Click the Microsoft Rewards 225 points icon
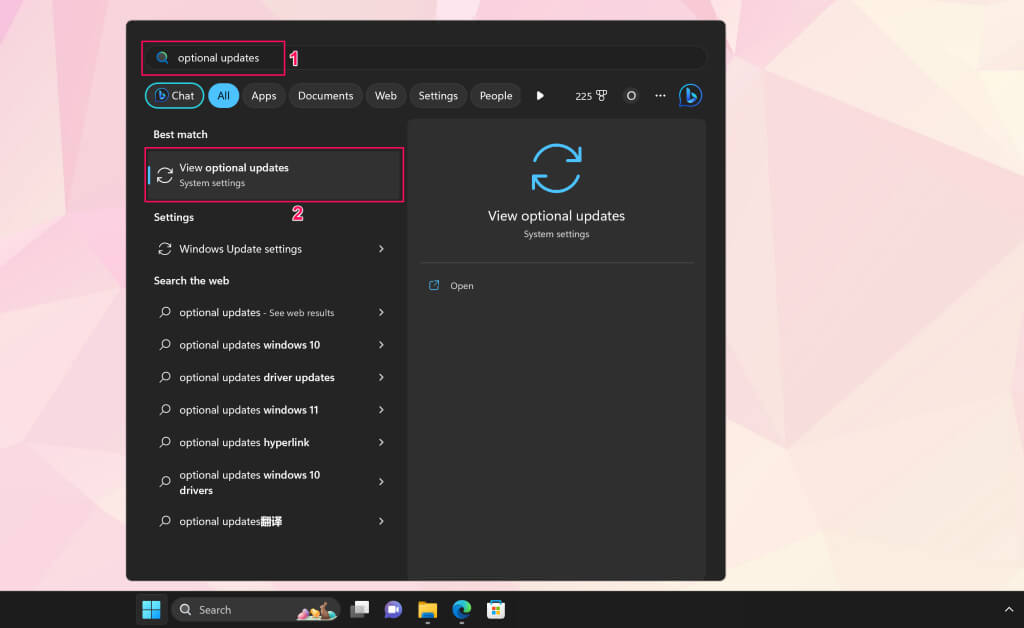This screenshot has height=628, width=1024. click(x=591, y=96)
